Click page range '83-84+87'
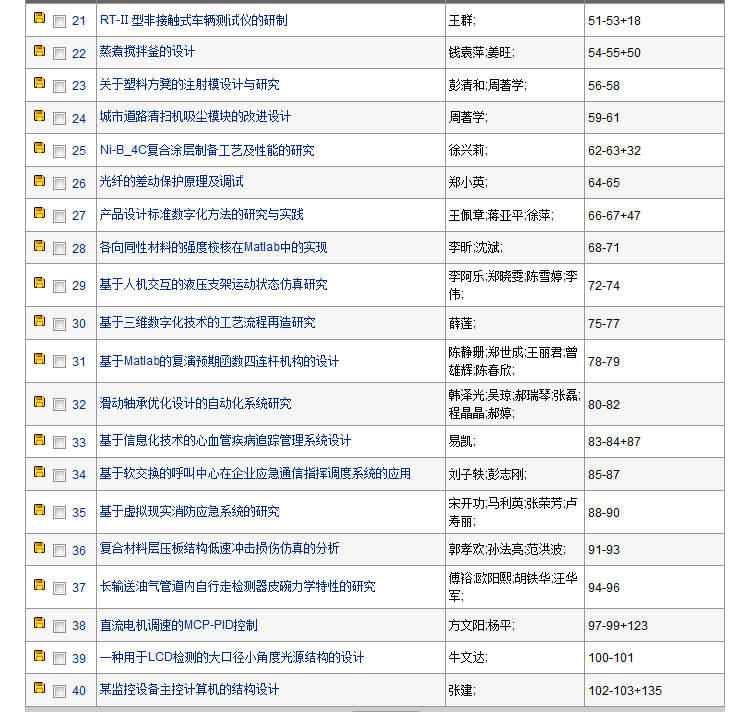This screenshot has width=739, height=712. tap(614, 442)
